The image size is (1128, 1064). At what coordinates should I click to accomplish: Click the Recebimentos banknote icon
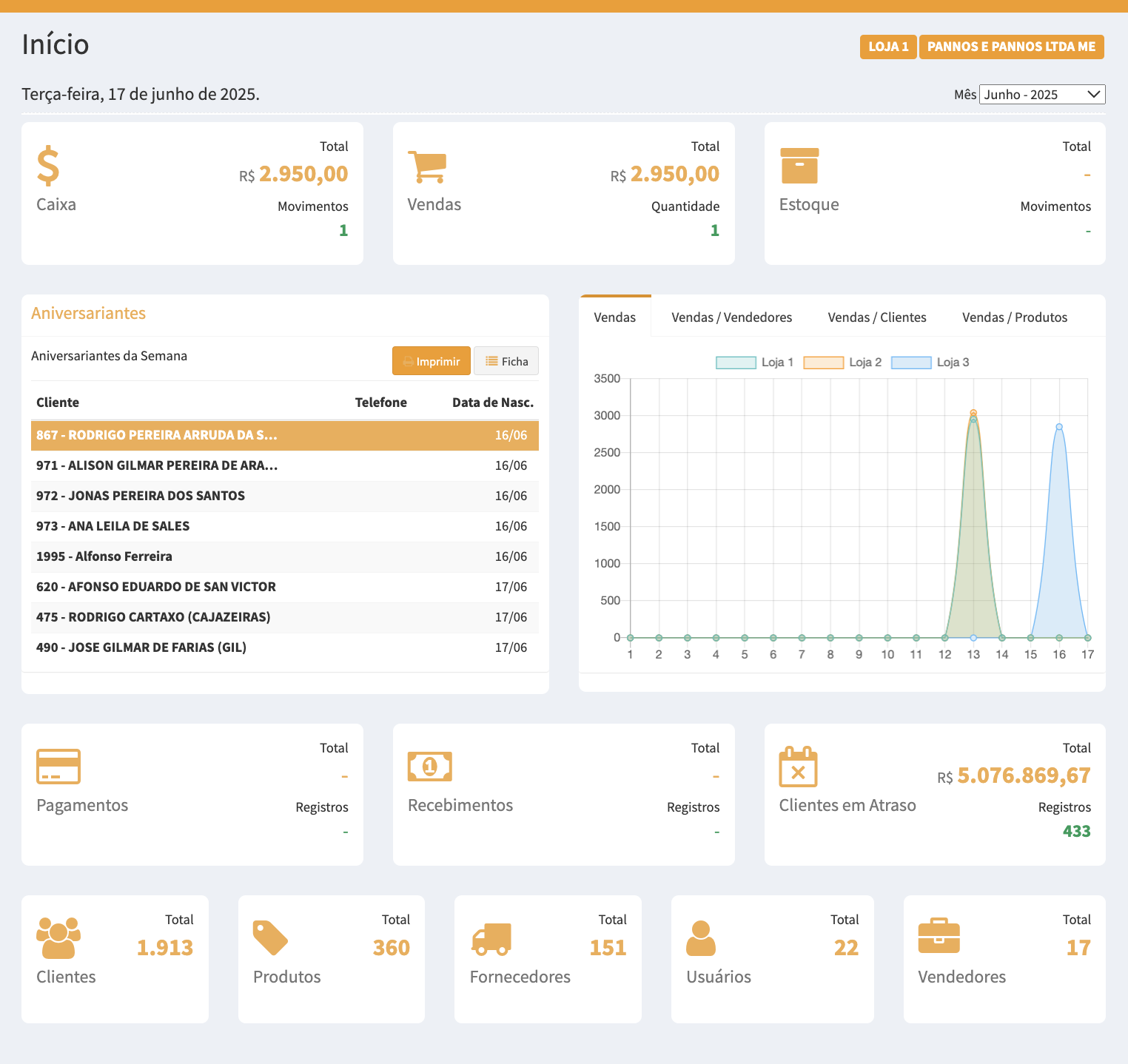(x=430, y=767)
